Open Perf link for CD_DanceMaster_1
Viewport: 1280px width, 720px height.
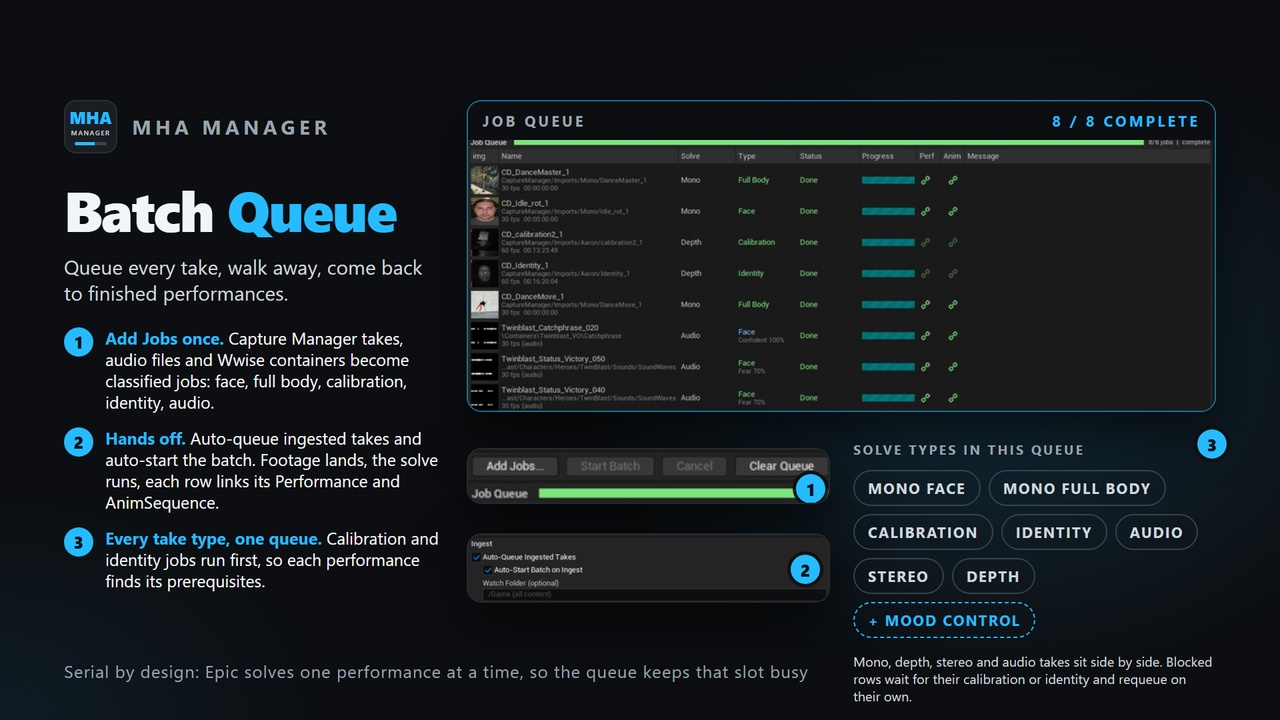pyautogui.click(x=926, y=180)
